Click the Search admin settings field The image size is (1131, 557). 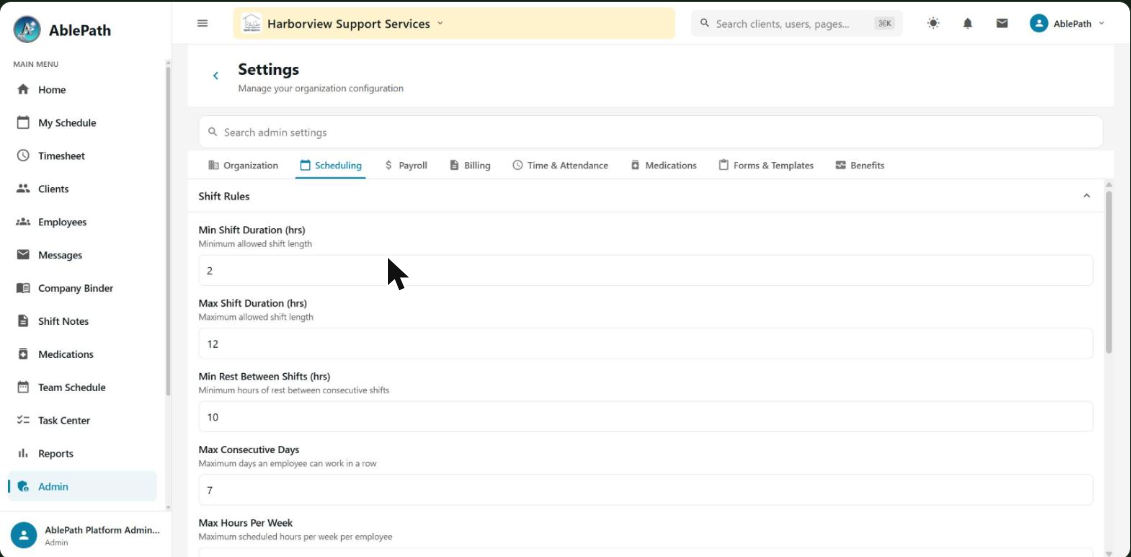pyautogui.click(x=651, y=132)
